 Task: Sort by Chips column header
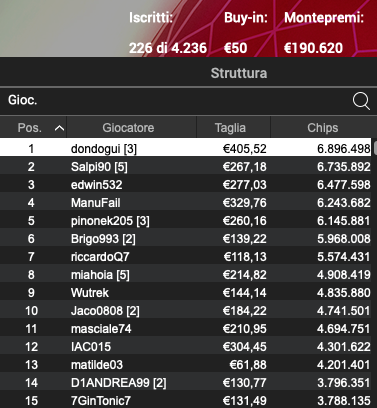click(322, 128)
